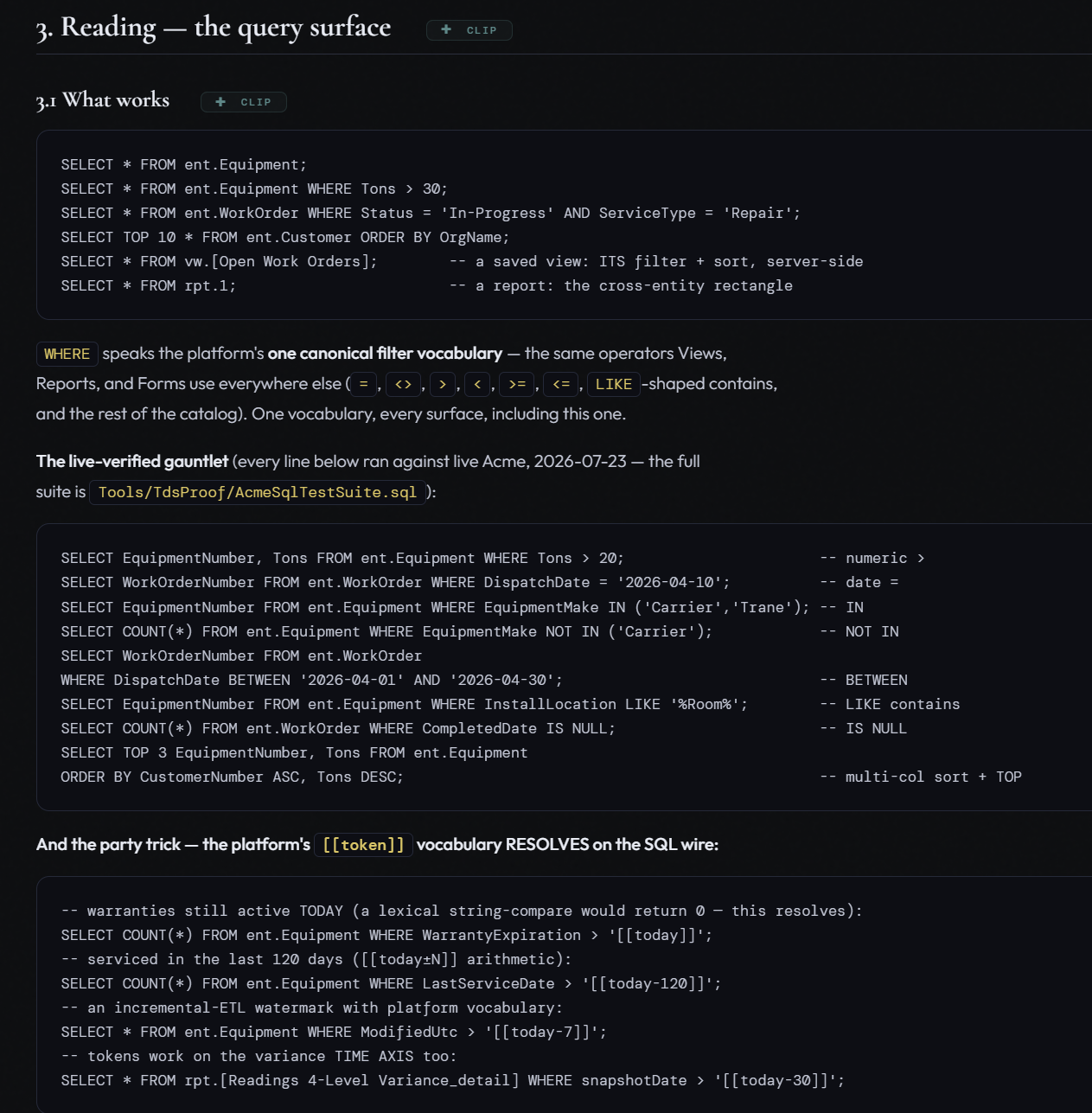The image size is (1092, 1113).
Task: Clip the '3. Reading' section with the CLIP button
Action: point(469,30)
